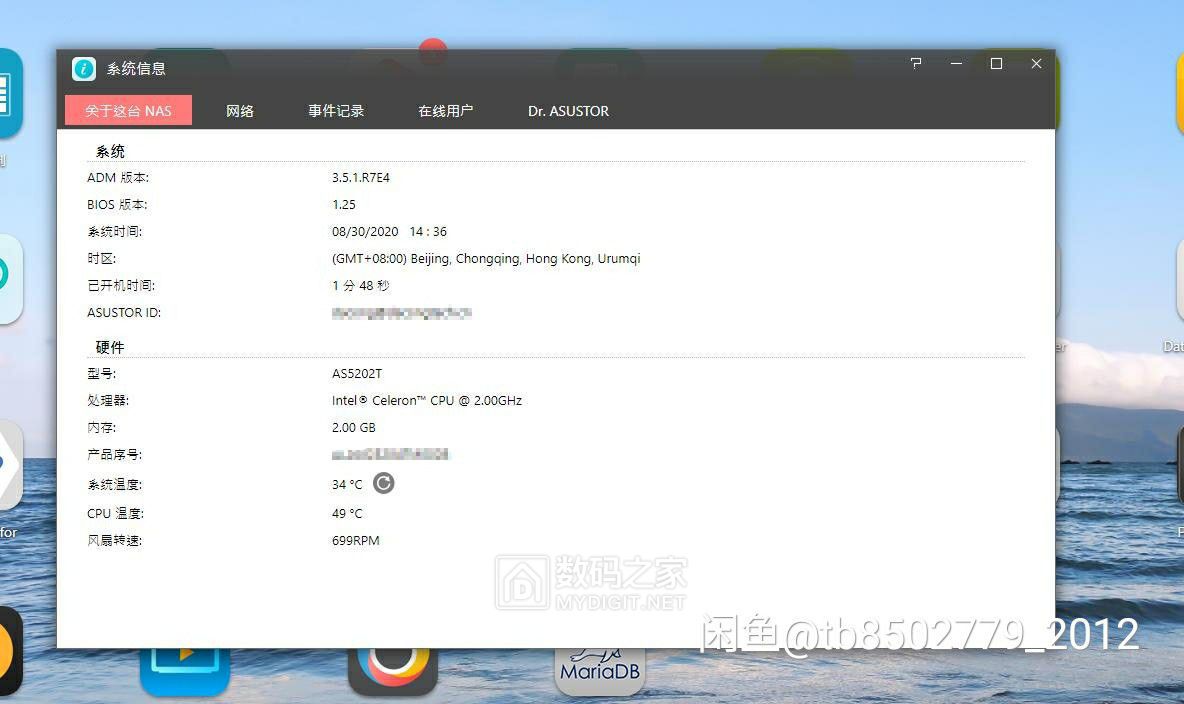Viewport: 1184px width, 704px height.
Task: Click the BIOS 版本 label
Action: click(x=117, y=205)
